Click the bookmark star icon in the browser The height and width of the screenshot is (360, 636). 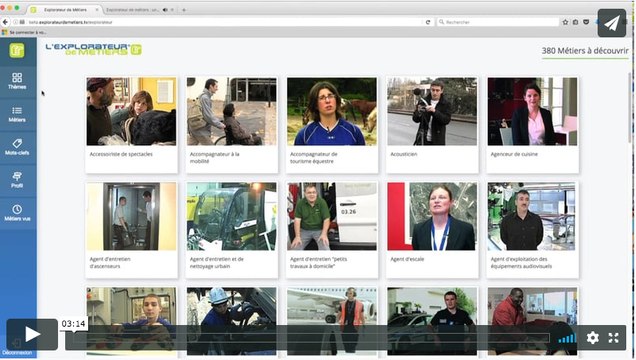click(x=565, y=22)
